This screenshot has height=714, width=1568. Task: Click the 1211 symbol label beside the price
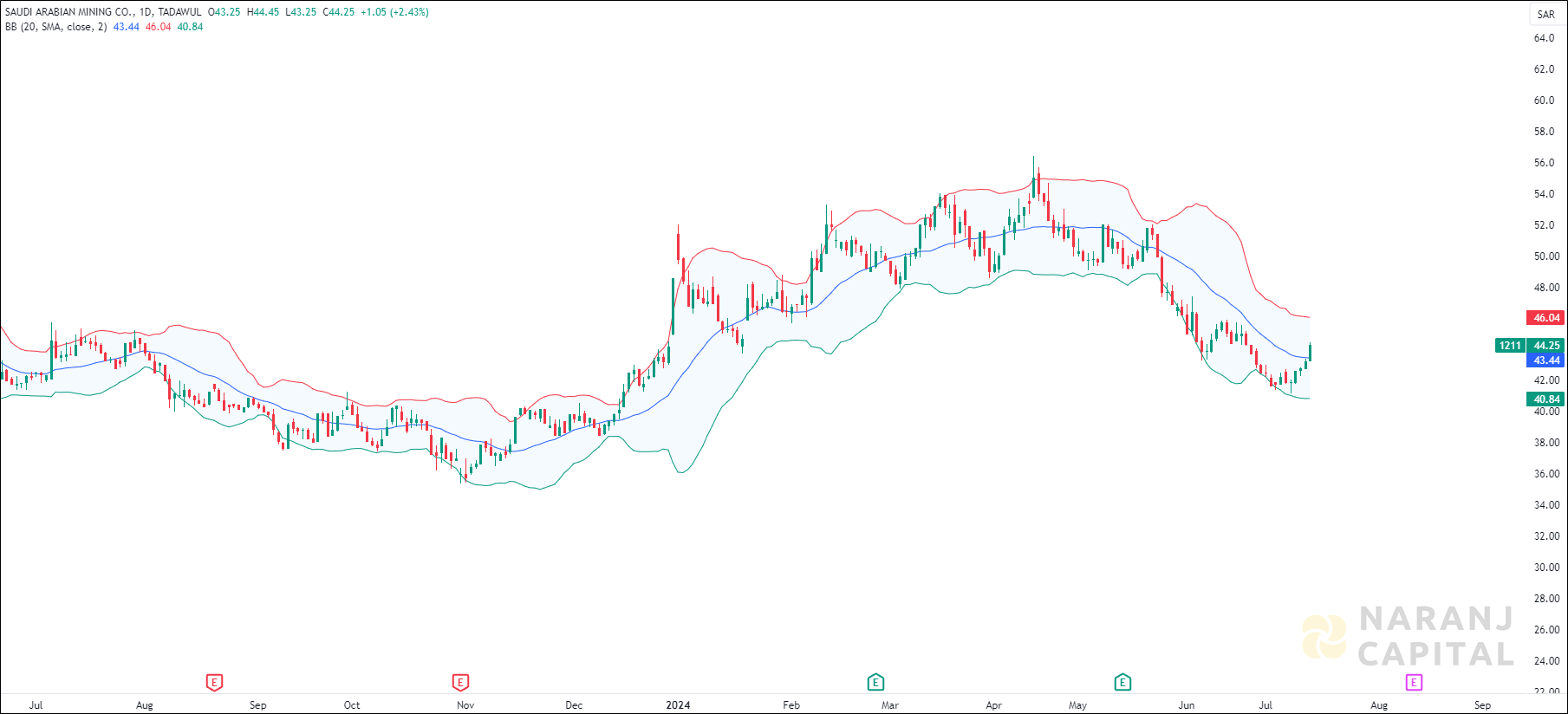tap(1511, 346)
